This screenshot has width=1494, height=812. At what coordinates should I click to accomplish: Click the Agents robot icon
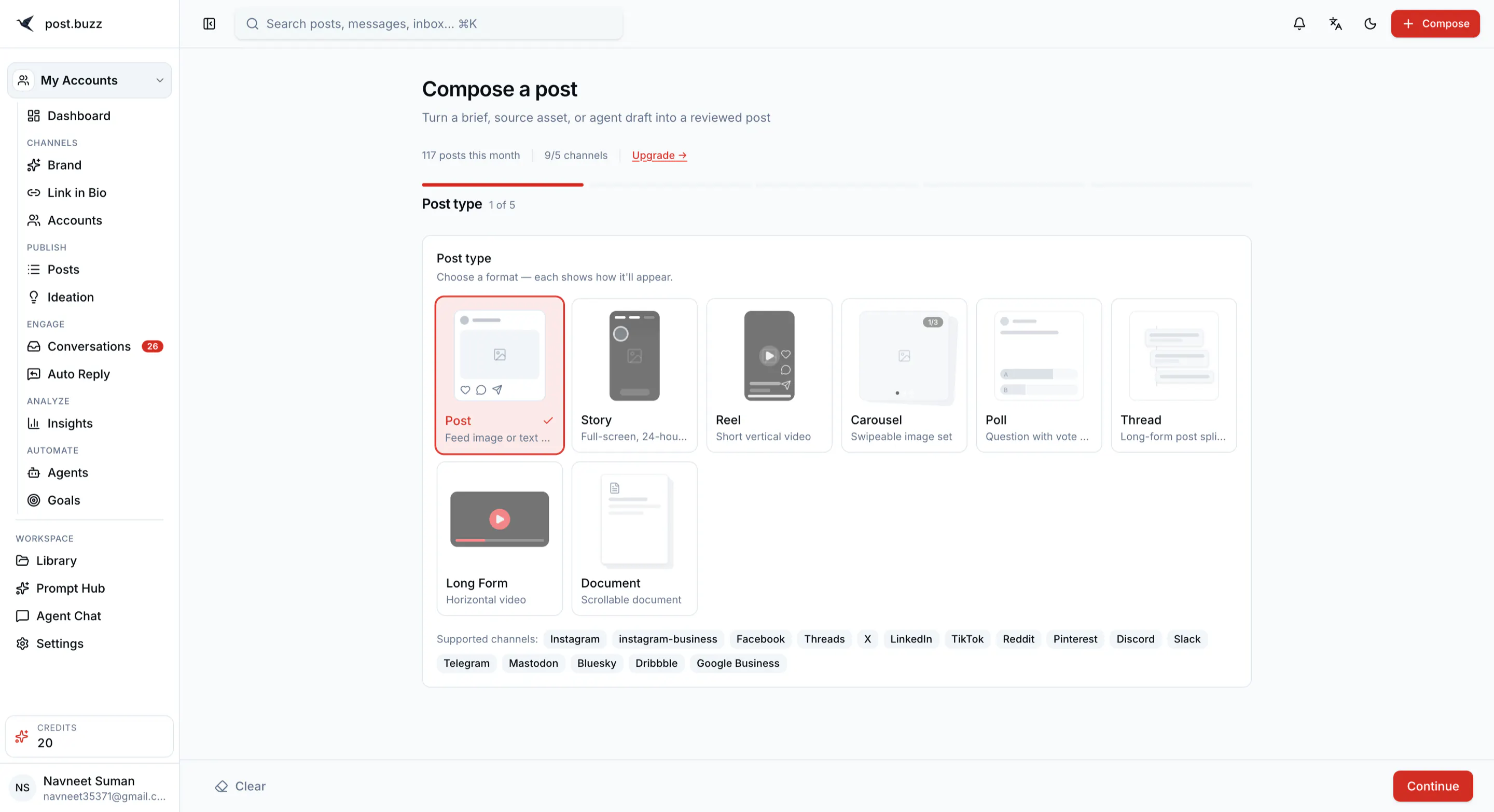pos(34,472)
